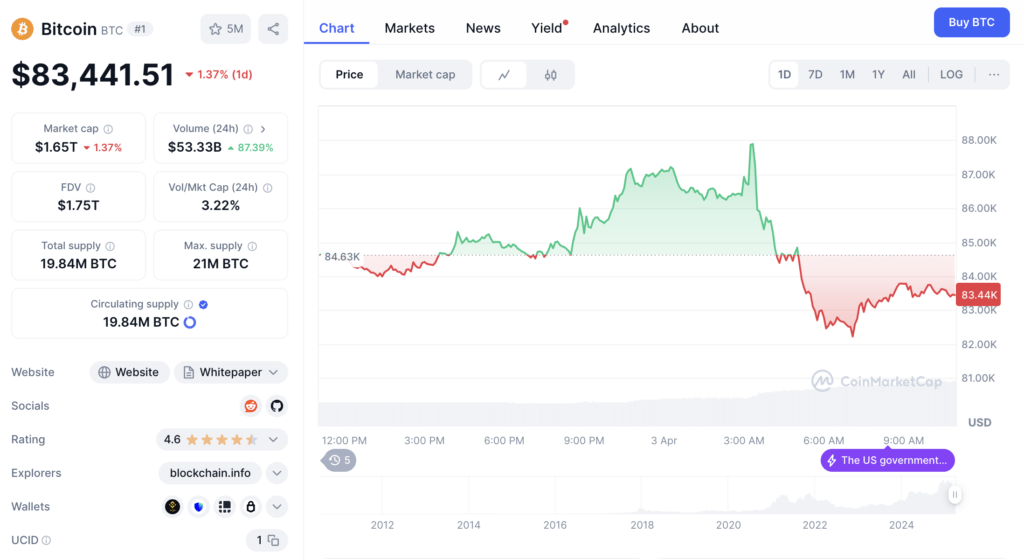1024x559 pixels.
Task: Open Bitcoin GitHub social link
Action: [x=277, y=406]
